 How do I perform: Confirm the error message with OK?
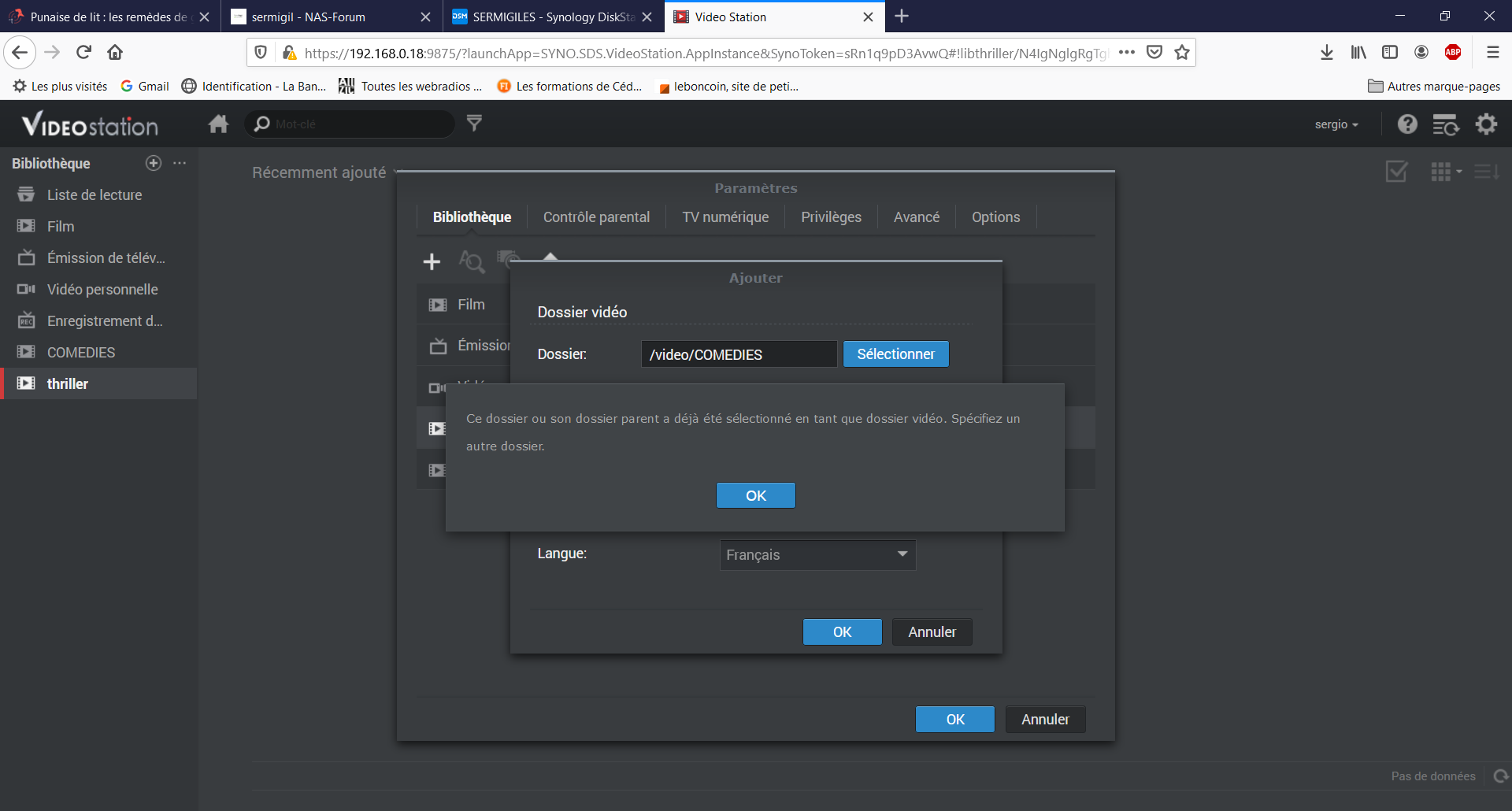click(x=755, y=495)
